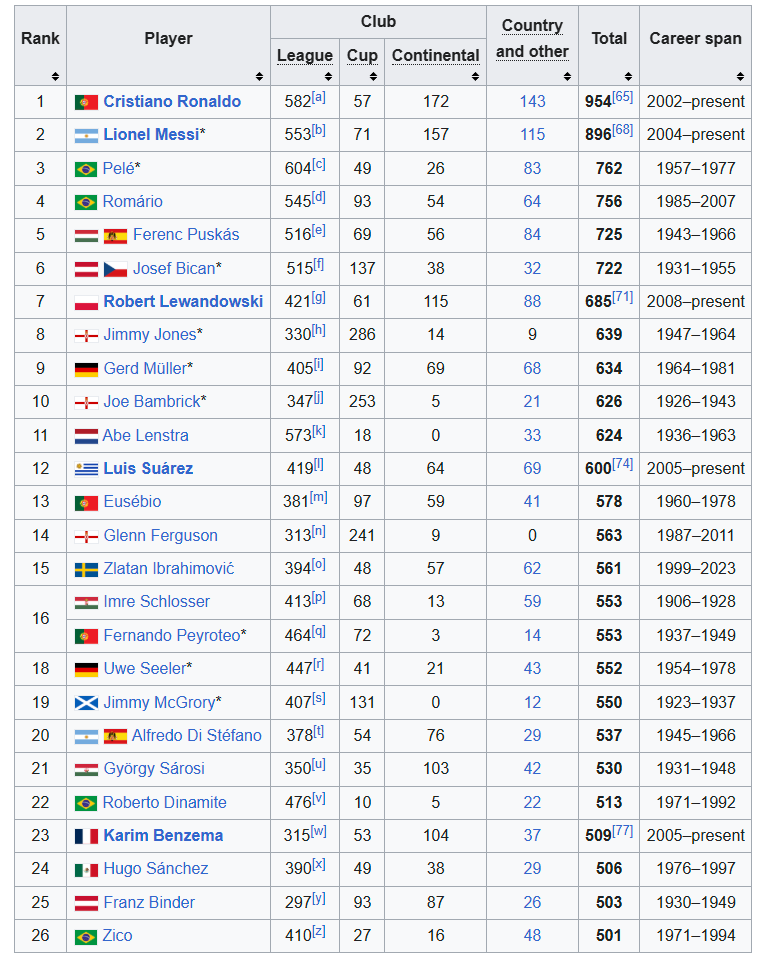
Task: Click Scotland flag beside Jimmy McGrory
Action: (x=86, y=703)
